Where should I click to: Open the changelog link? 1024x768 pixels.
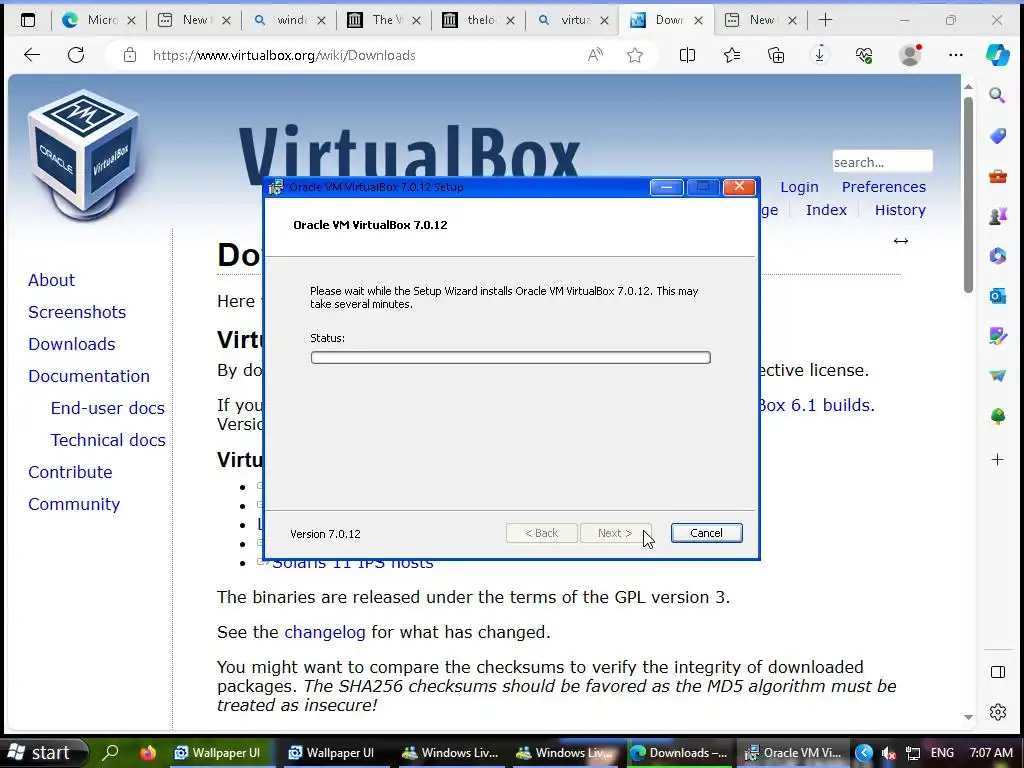(x=325, y=632)
